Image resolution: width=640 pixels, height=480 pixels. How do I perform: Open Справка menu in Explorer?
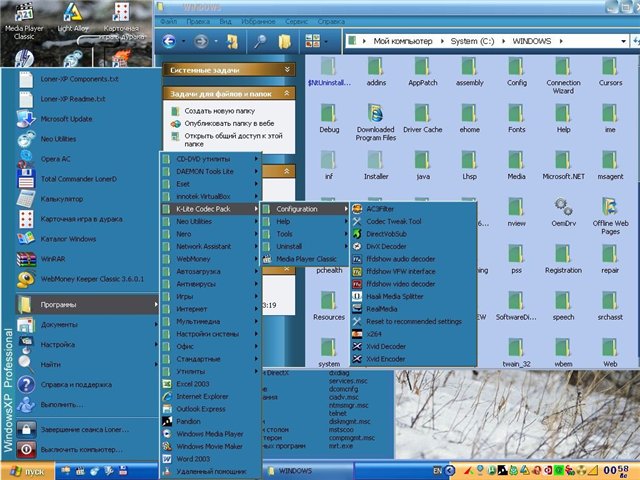tap(331, 22)
